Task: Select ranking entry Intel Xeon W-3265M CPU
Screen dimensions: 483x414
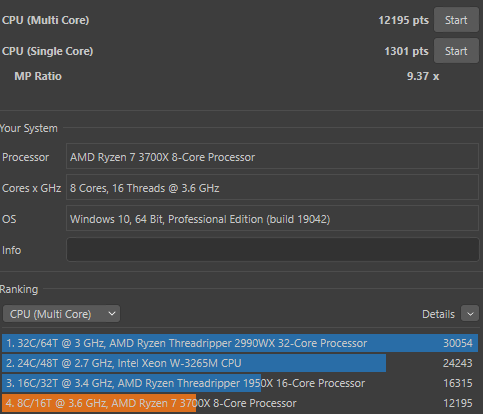Action: [x=240, y=363]
